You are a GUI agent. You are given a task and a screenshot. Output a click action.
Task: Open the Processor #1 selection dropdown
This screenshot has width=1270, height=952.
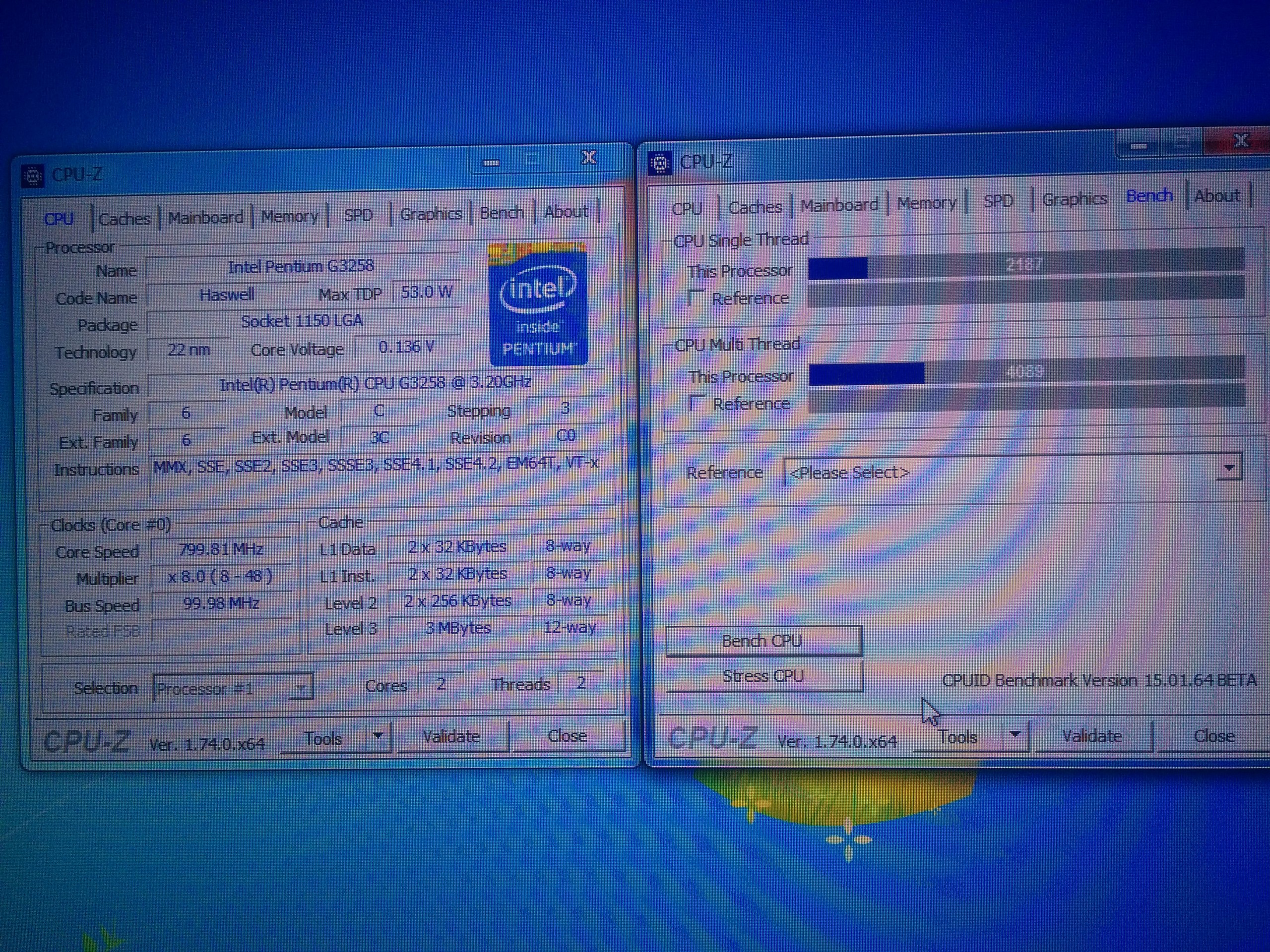[x=233, y=687]
